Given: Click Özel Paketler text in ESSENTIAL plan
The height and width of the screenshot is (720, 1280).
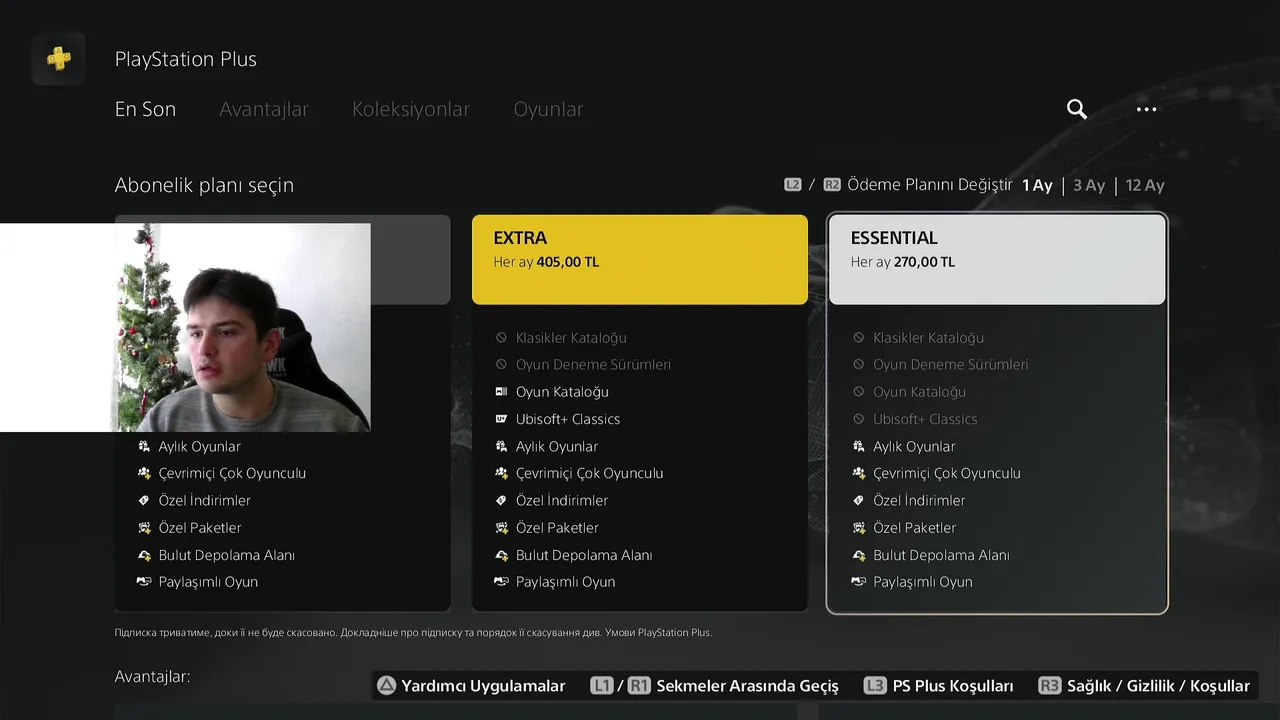Looking at the screenshot, I should tap(914, 527).
